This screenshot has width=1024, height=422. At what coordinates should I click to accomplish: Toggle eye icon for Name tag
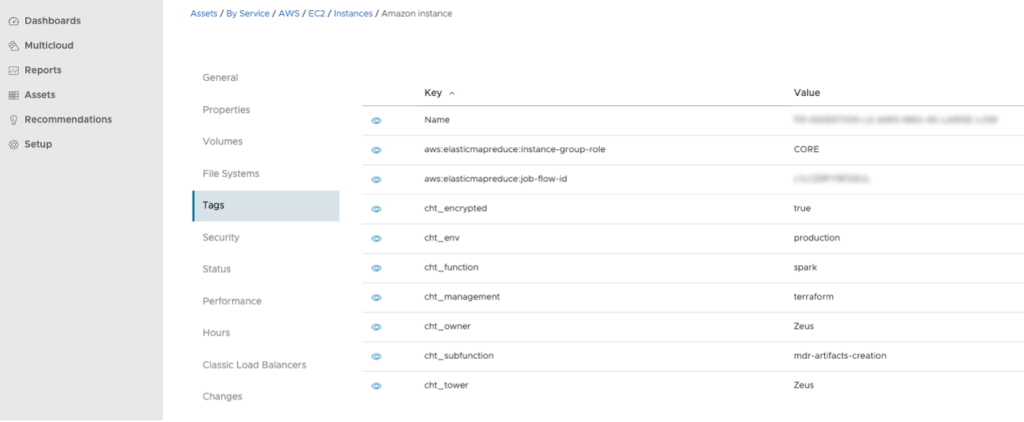pos(377,120)
